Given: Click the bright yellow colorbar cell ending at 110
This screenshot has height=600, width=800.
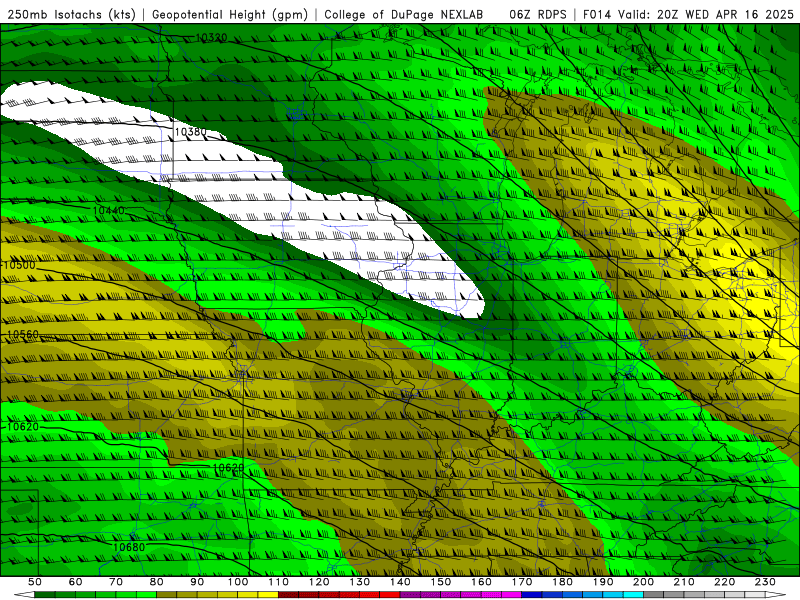Looking at the screenshot, I should click(268, 595).
